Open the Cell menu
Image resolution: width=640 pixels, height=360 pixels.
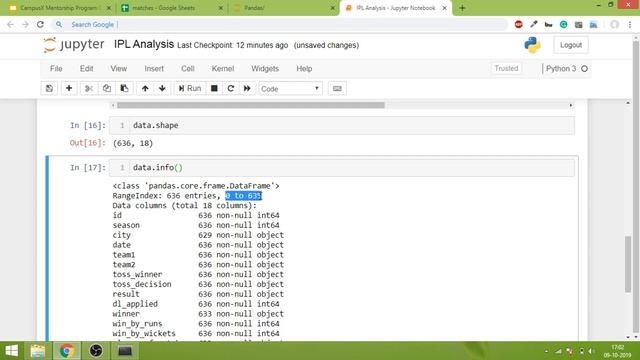(188, 69)
